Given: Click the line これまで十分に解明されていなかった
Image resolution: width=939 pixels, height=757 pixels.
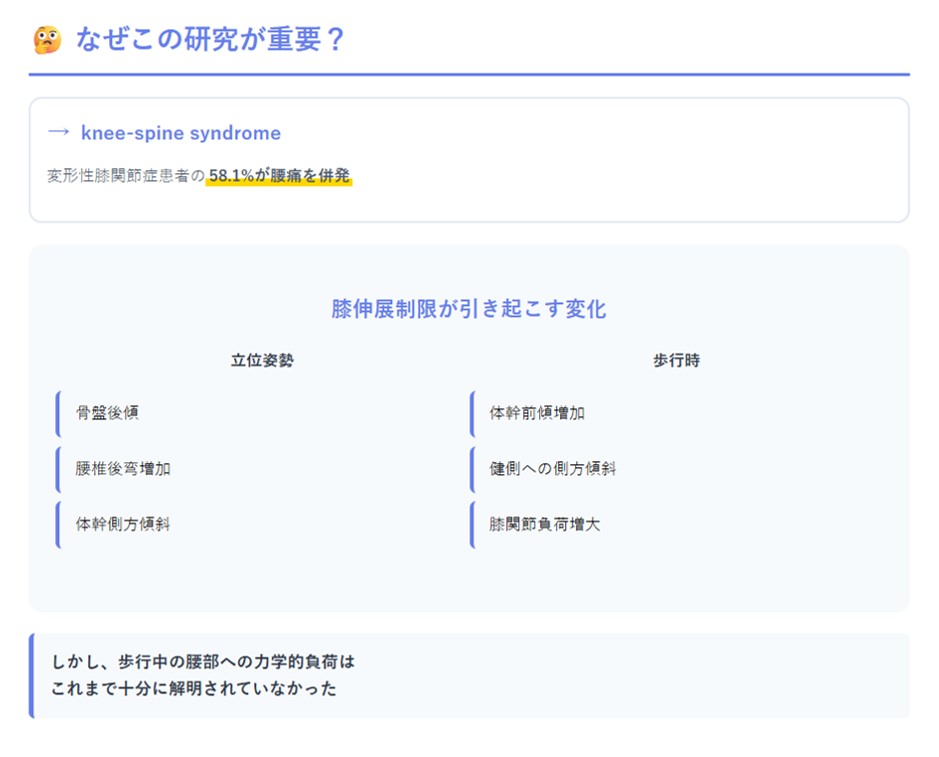Looking at the screenshot, I should point(194,688).
